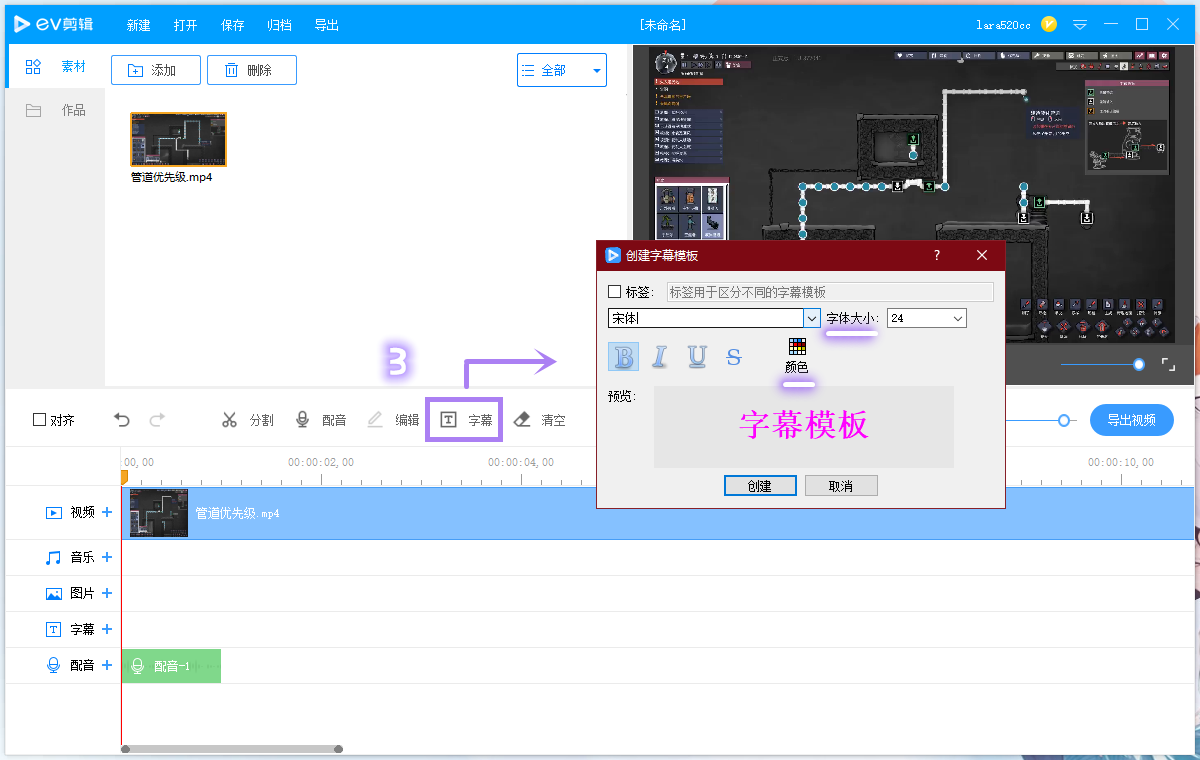Click the lara520cc account name
The width and height of the screenshot is (1200, 760).
tap(1003, 24)
